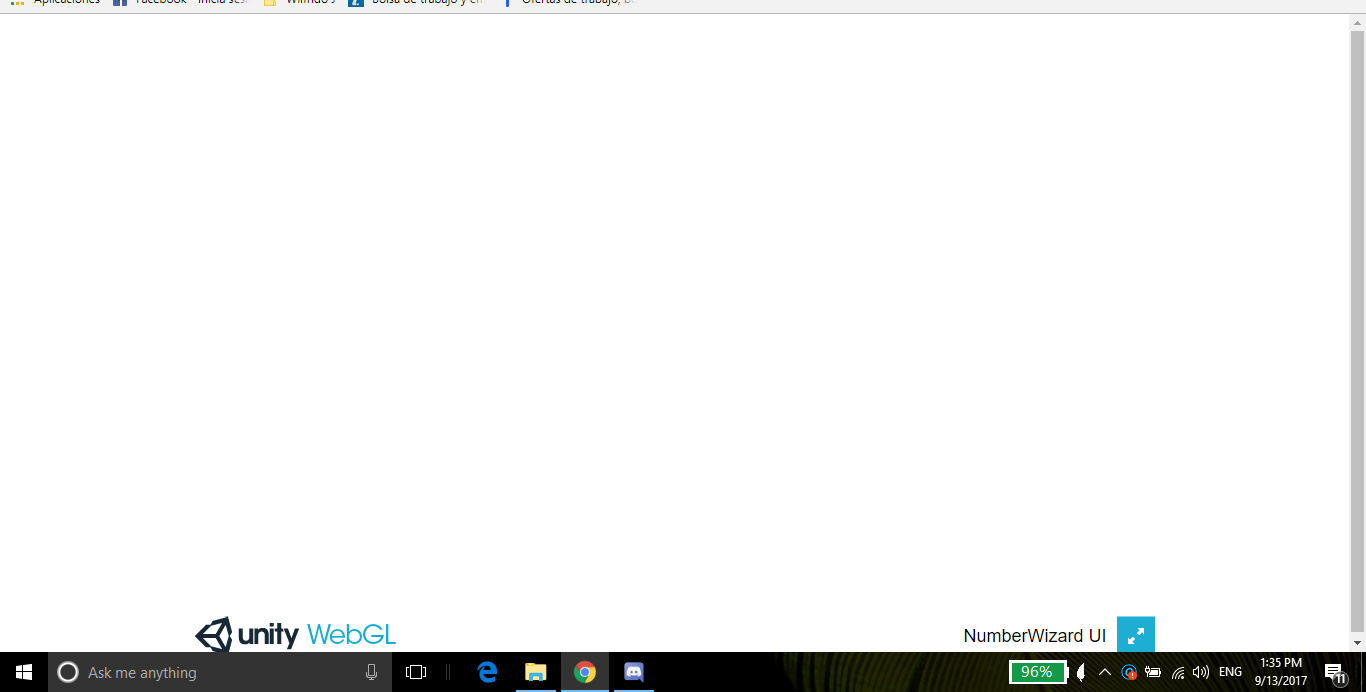This screenshot has height=692, width=1366.
Task: Open Discord from the taskbar
Action: click(x=633, y=672)
